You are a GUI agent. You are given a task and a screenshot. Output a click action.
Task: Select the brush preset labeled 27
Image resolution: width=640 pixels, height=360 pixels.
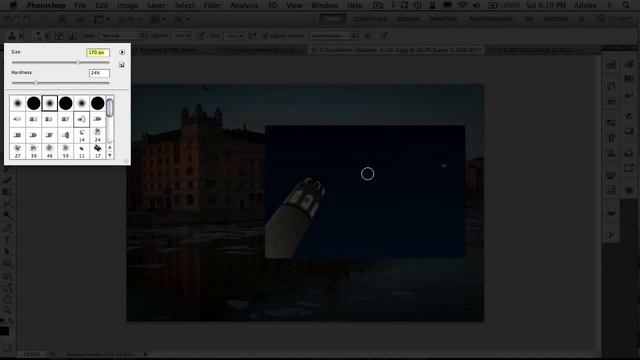click(x=18, y=151)
